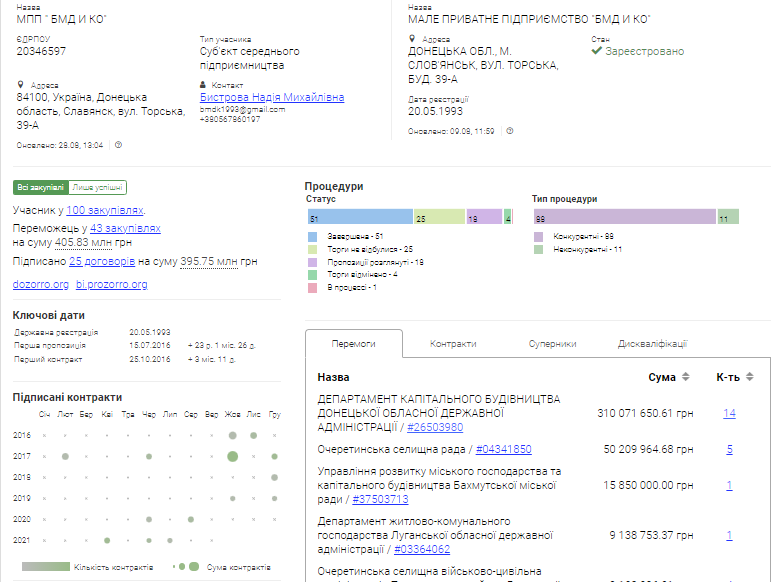Click the 2016 October contract dot
772x582 pixels.
click(232, 435)
